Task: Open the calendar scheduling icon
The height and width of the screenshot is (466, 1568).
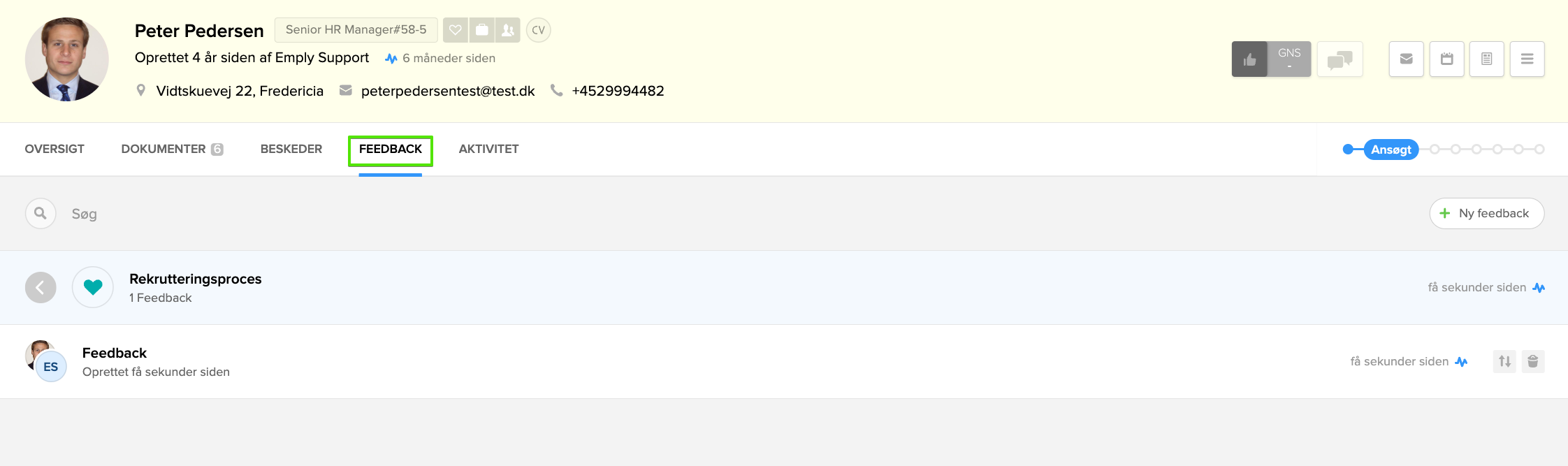Action: point(1446,59)
